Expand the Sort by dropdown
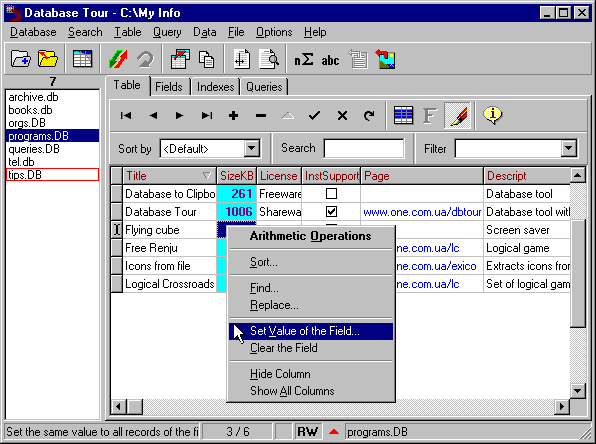The image size is (596, 444). point(252,148)
